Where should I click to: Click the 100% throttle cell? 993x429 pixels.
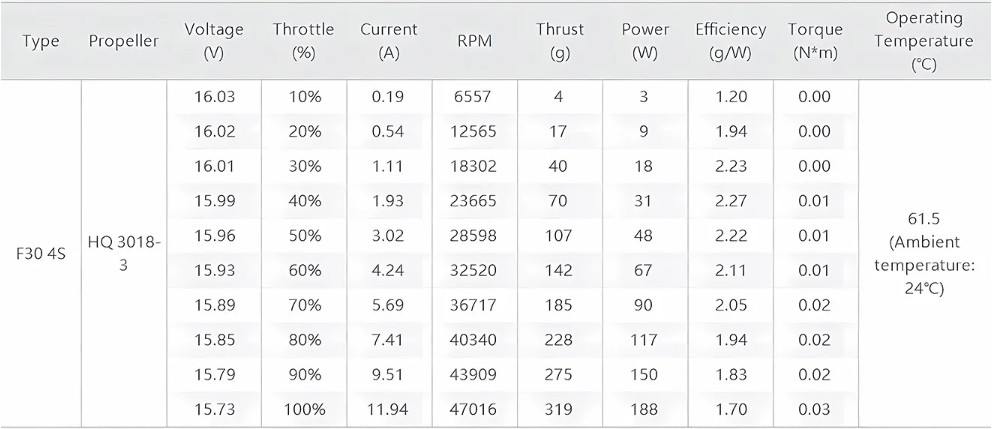click(303, 409)
